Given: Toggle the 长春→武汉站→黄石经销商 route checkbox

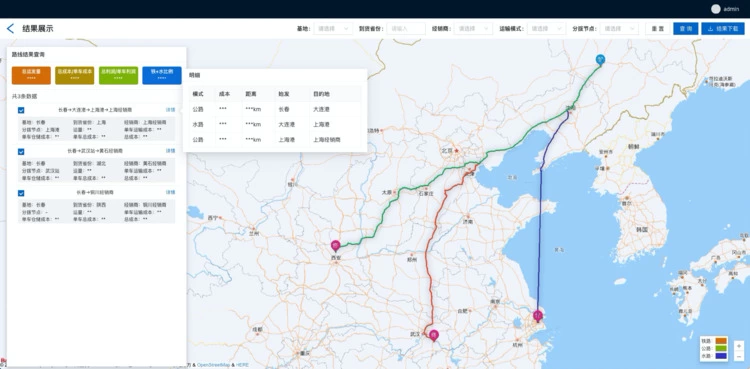Looking at the screenshot, I should coord(21,151).
